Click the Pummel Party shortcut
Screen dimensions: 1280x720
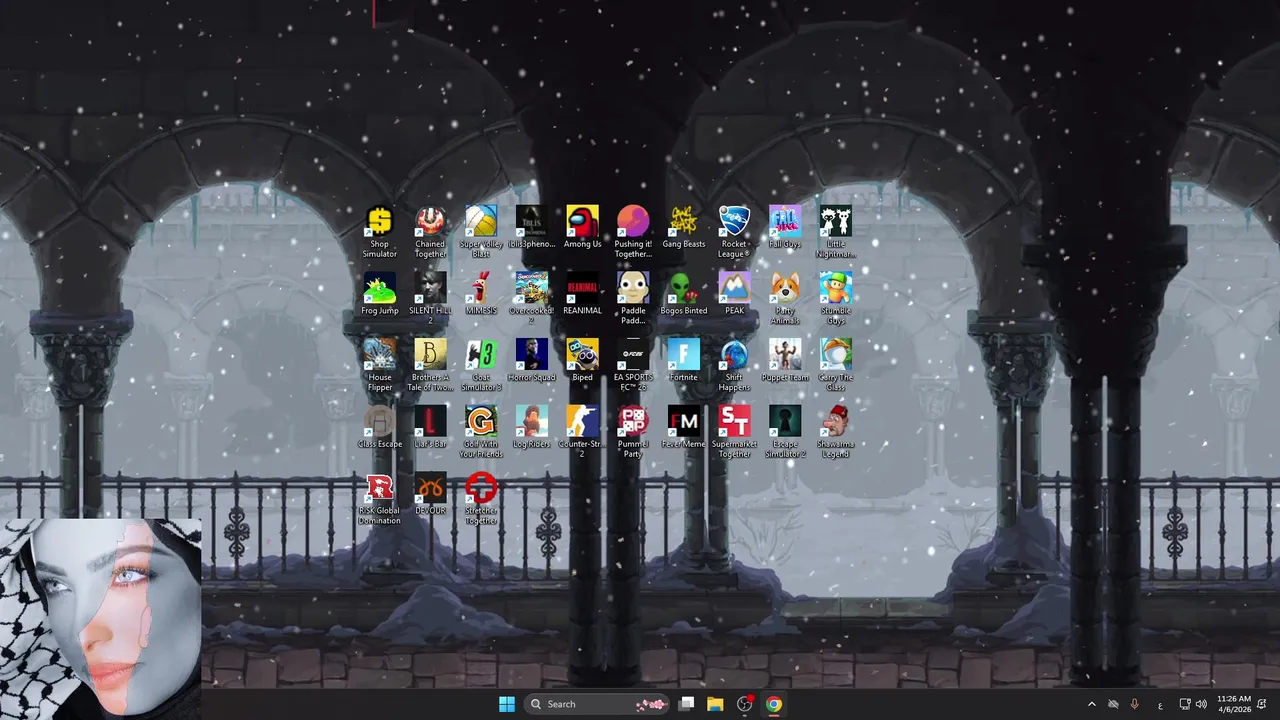coord(633,433)
